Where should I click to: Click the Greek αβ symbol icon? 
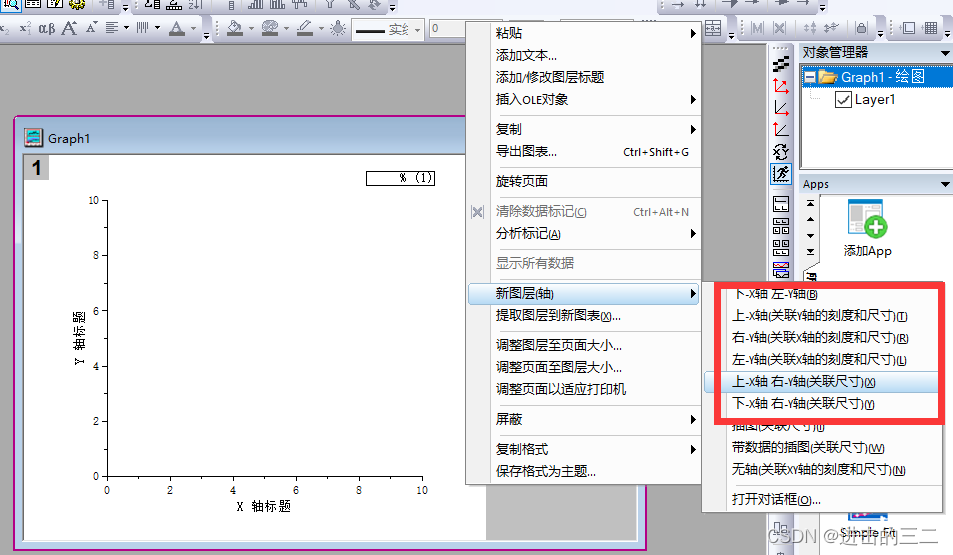click(47, 28)
